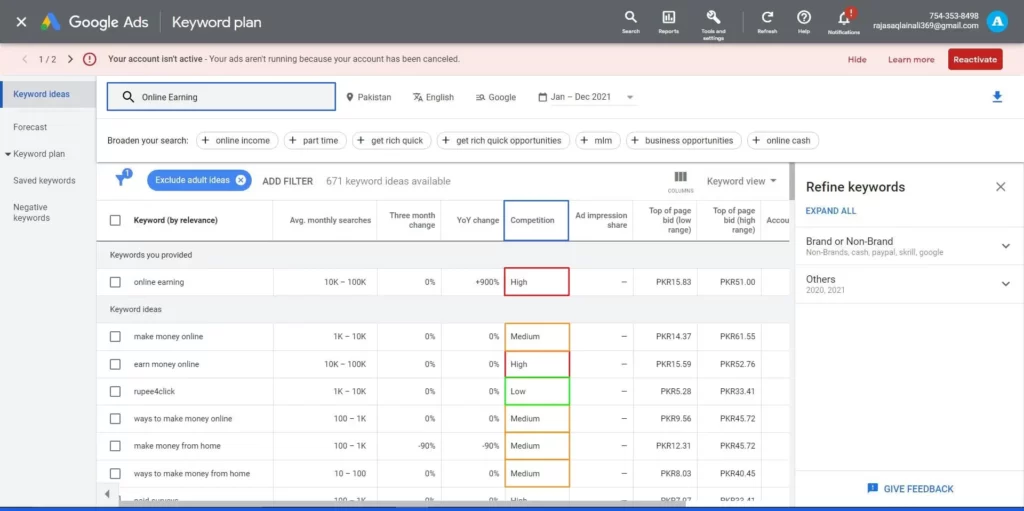Image resolution: width=1024 pixels, height=511 pixels.
Task: Check the 'make money from home' checkbox
Action: [115, 446]
